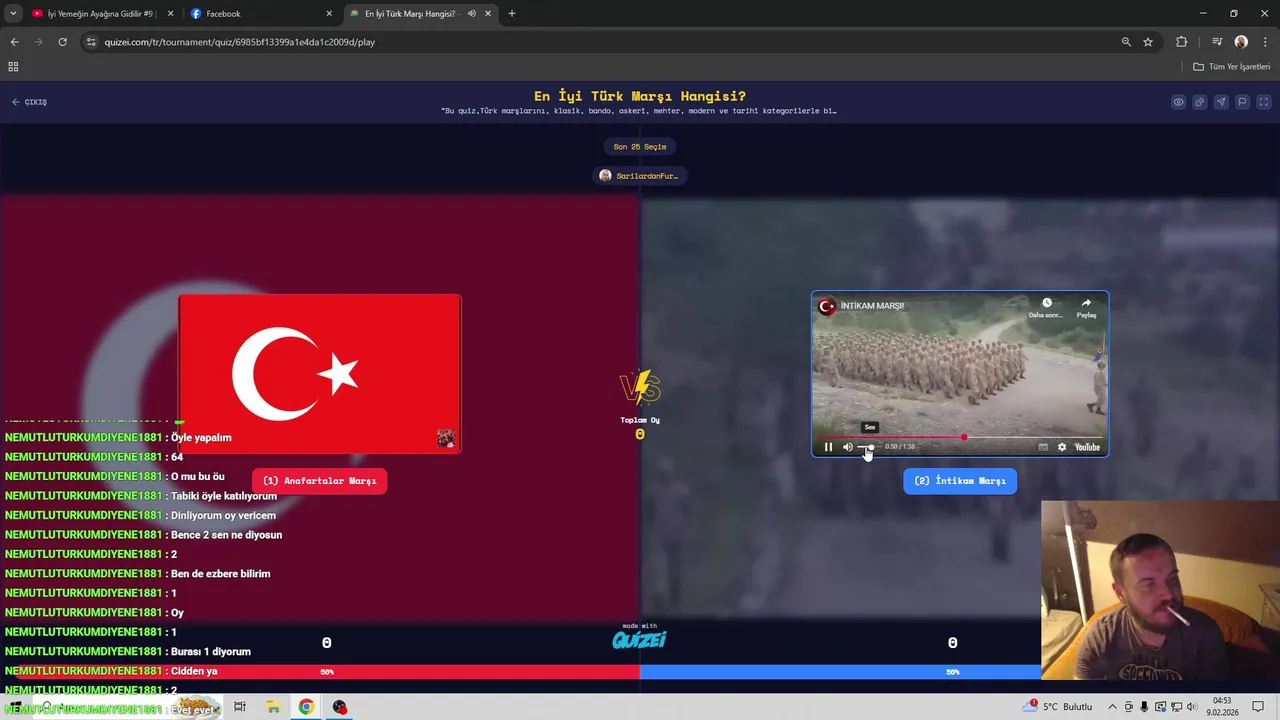Click the YouTube channel avatar in video
1280x720 pixels.
827,306
